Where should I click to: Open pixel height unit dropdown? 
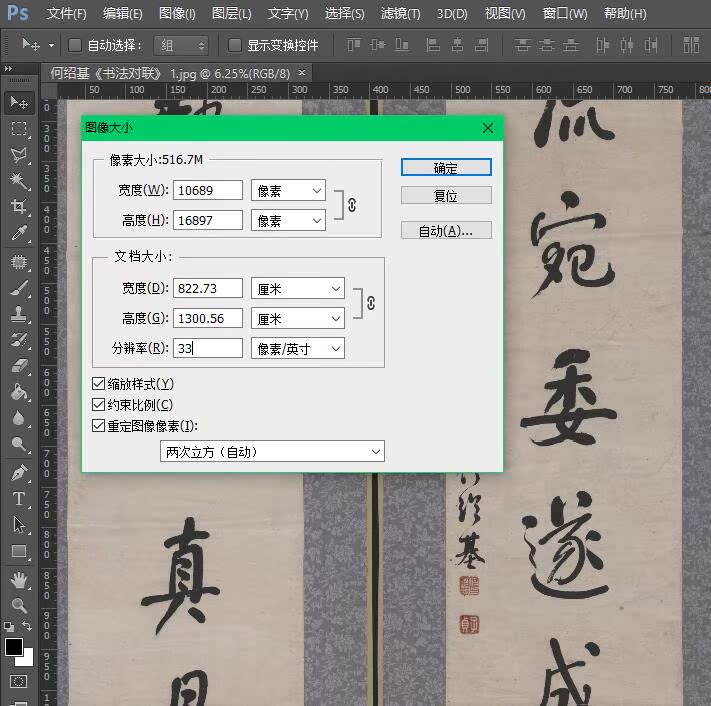click(288, 220)
